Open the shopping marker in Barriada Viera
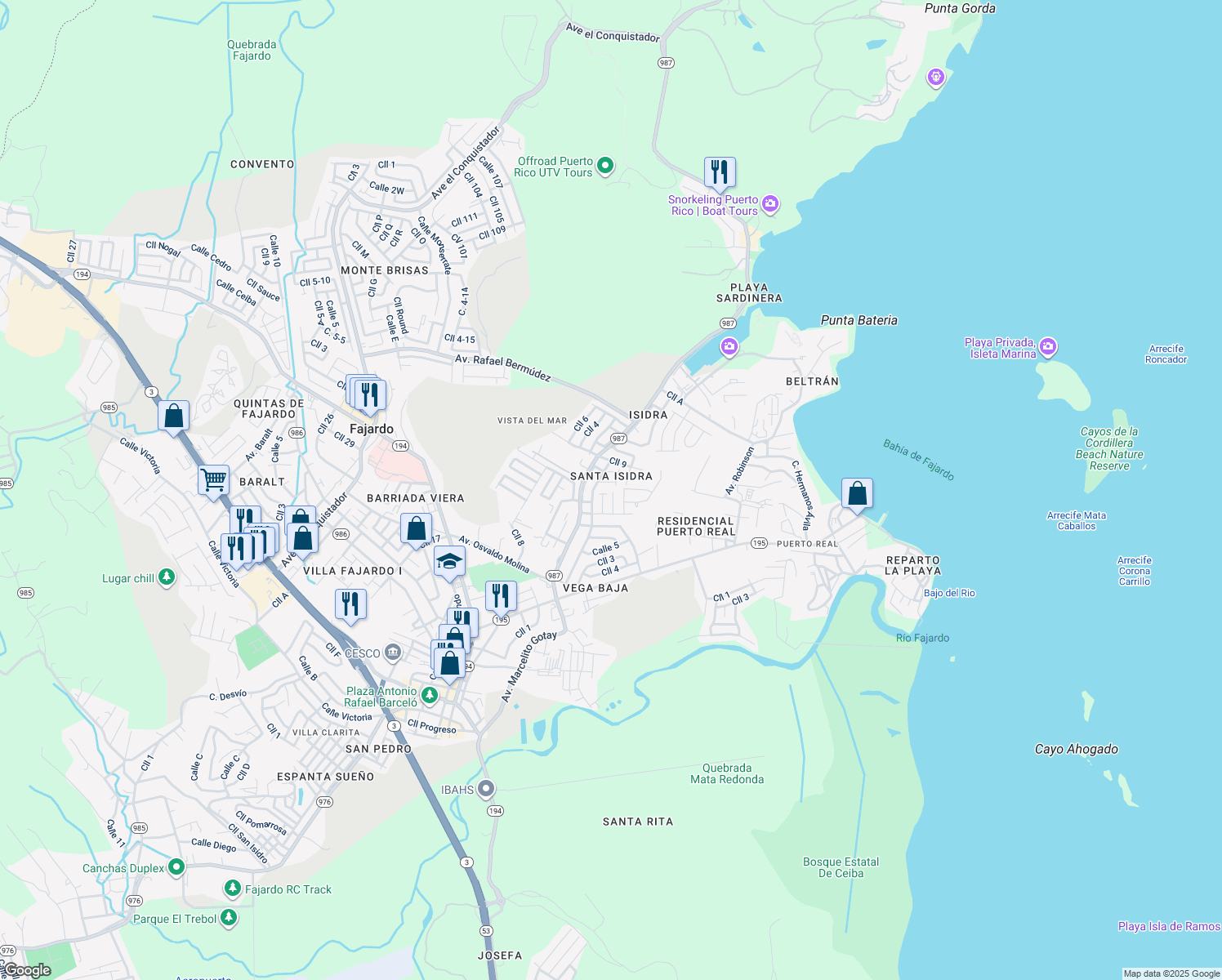 pyautogui.click(x=416, y=529)
